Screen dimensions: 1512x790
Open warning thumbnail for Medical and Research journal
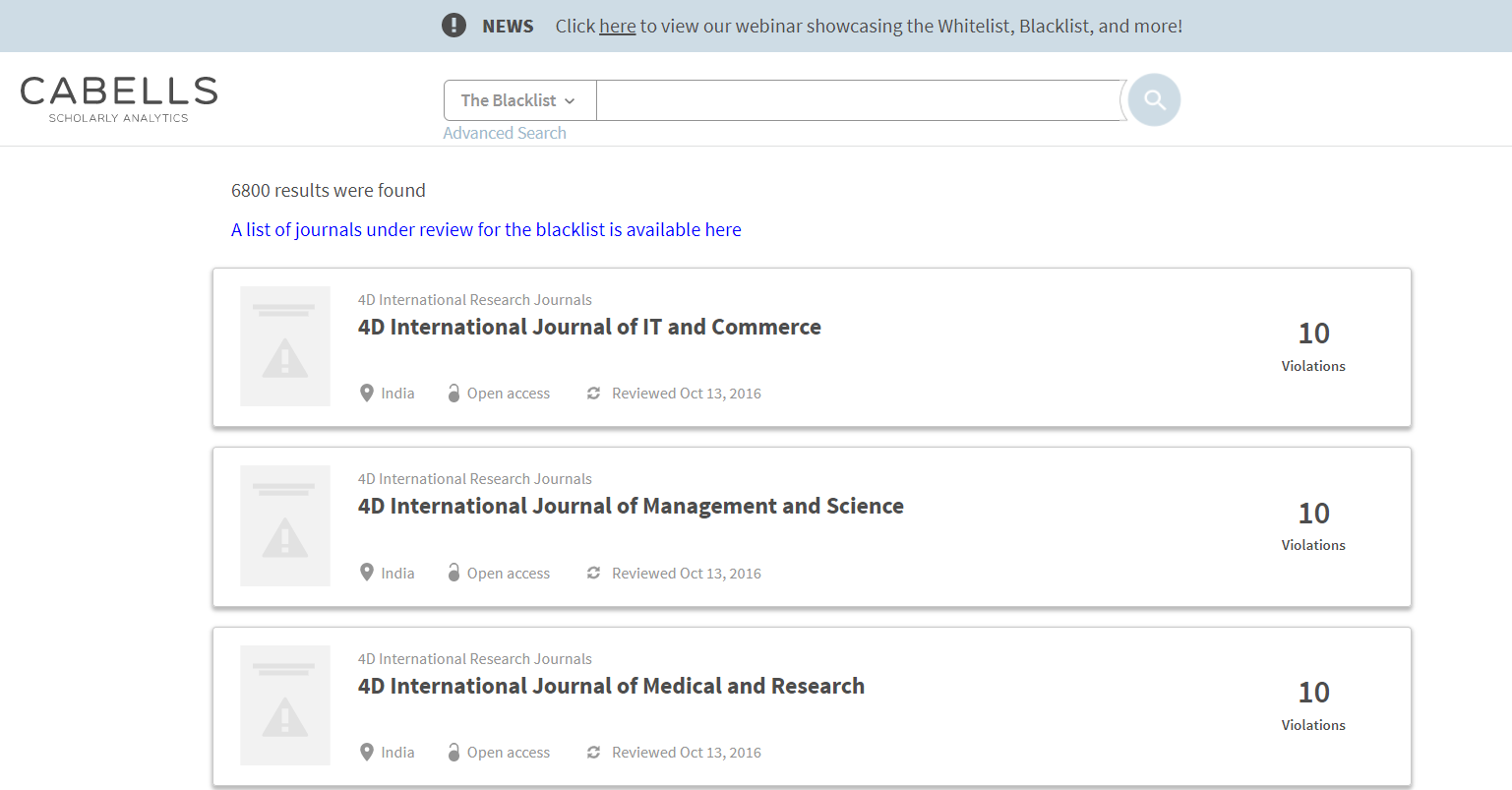click(x=285, y=705)
